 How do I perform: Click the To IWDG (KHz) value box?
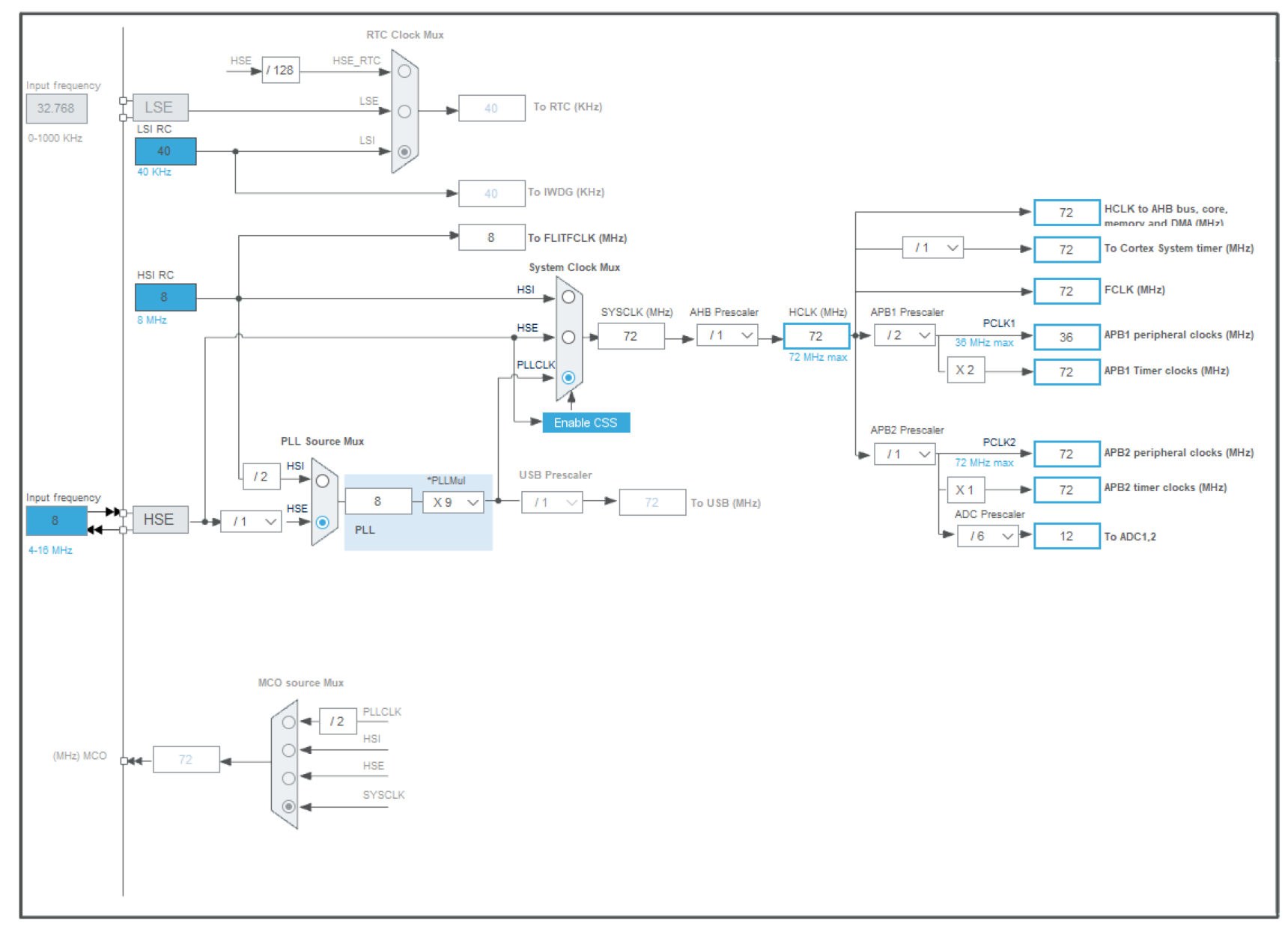[492, 194]
